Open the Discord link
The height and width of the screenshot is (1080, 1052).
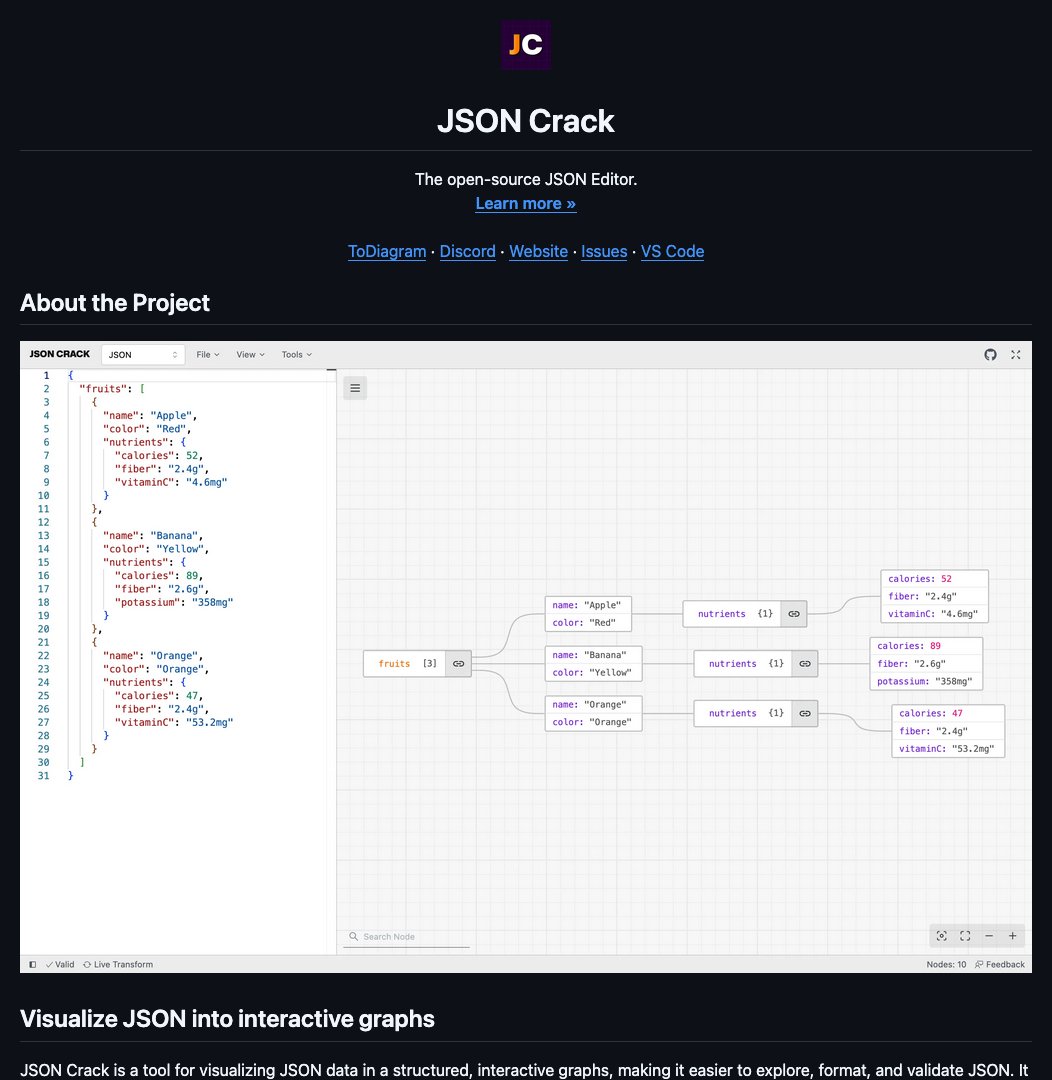pyautogui.click(x=467, y=251)
